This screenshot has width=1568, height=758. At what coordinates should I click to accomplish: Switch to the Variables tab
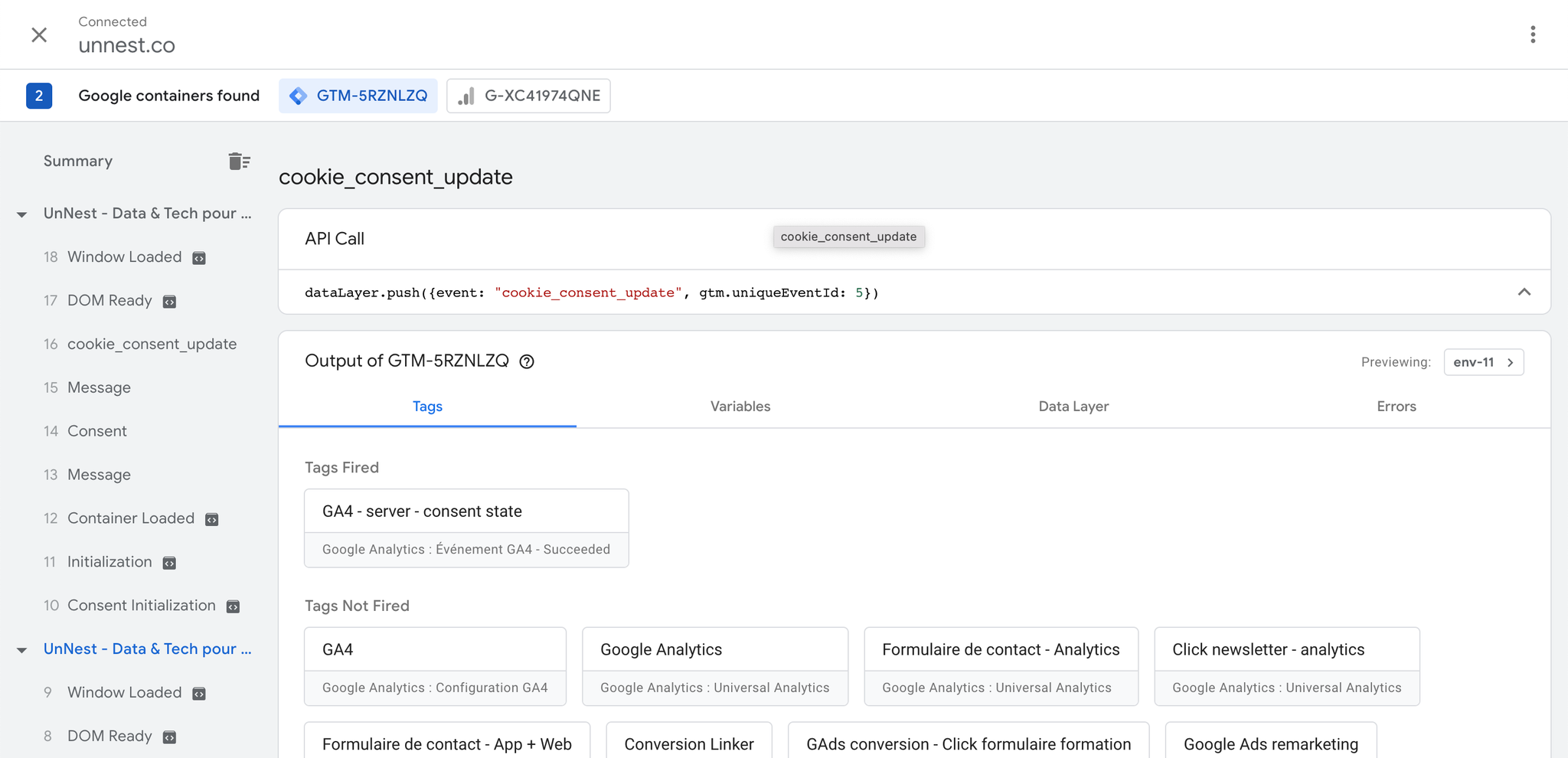tap(740, 407)
